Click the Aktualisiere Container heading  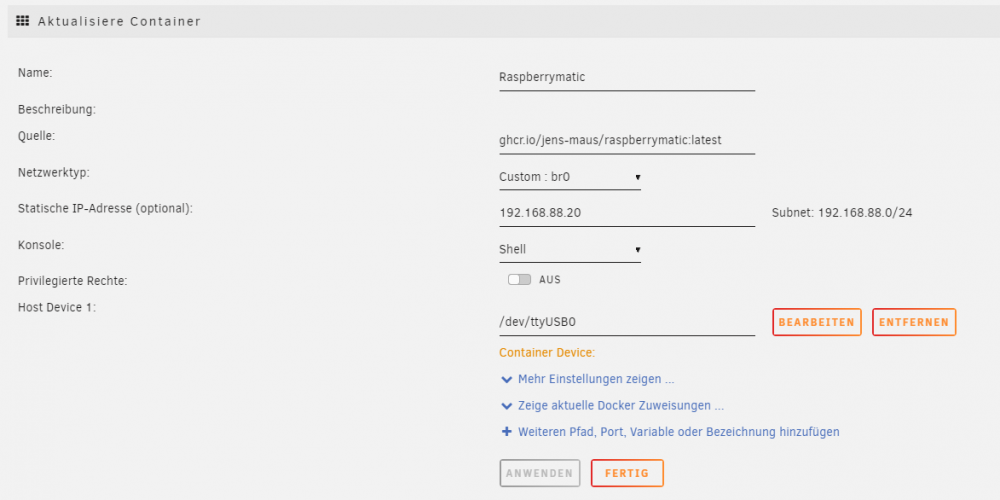[x=119, y=21]
